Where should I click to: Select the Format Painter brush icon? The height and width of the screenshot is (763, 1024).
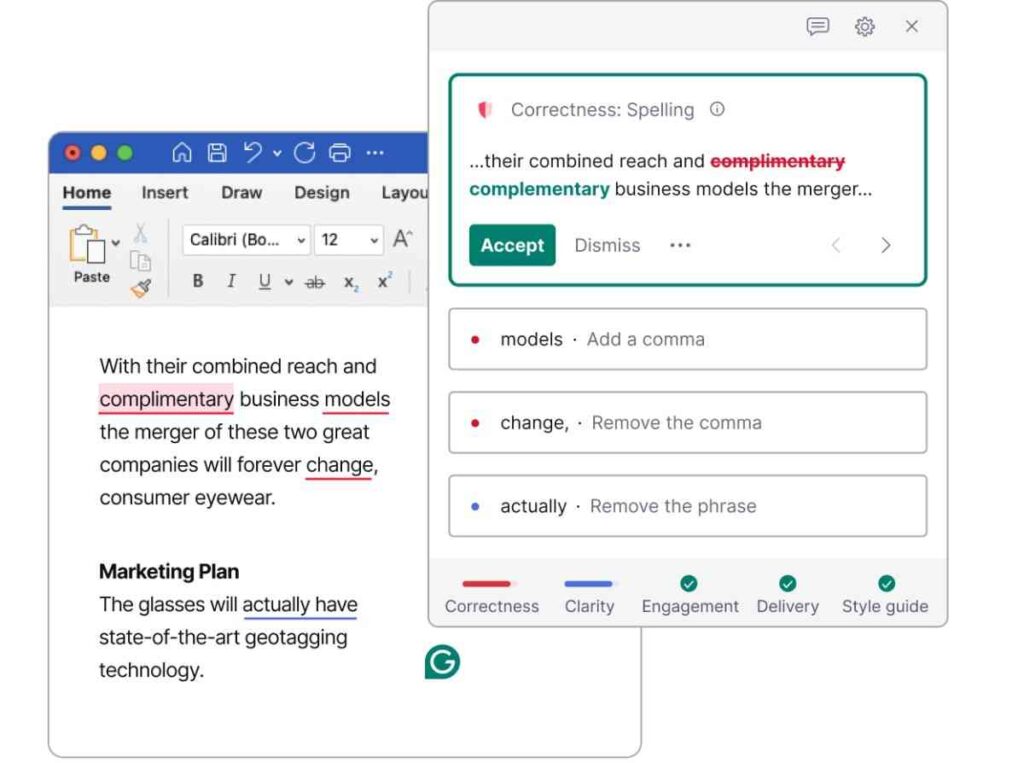(141, 288)
